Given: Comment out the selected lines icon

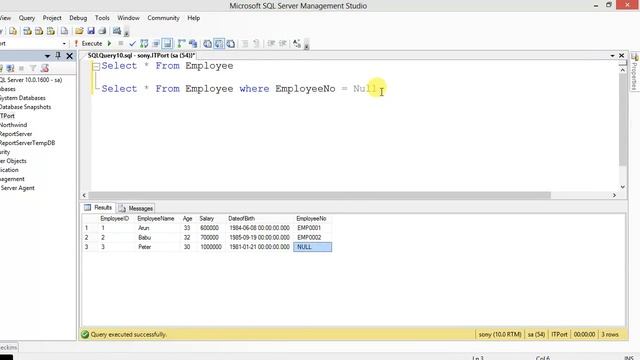Looking at the screenshot, I should (245, 43).
